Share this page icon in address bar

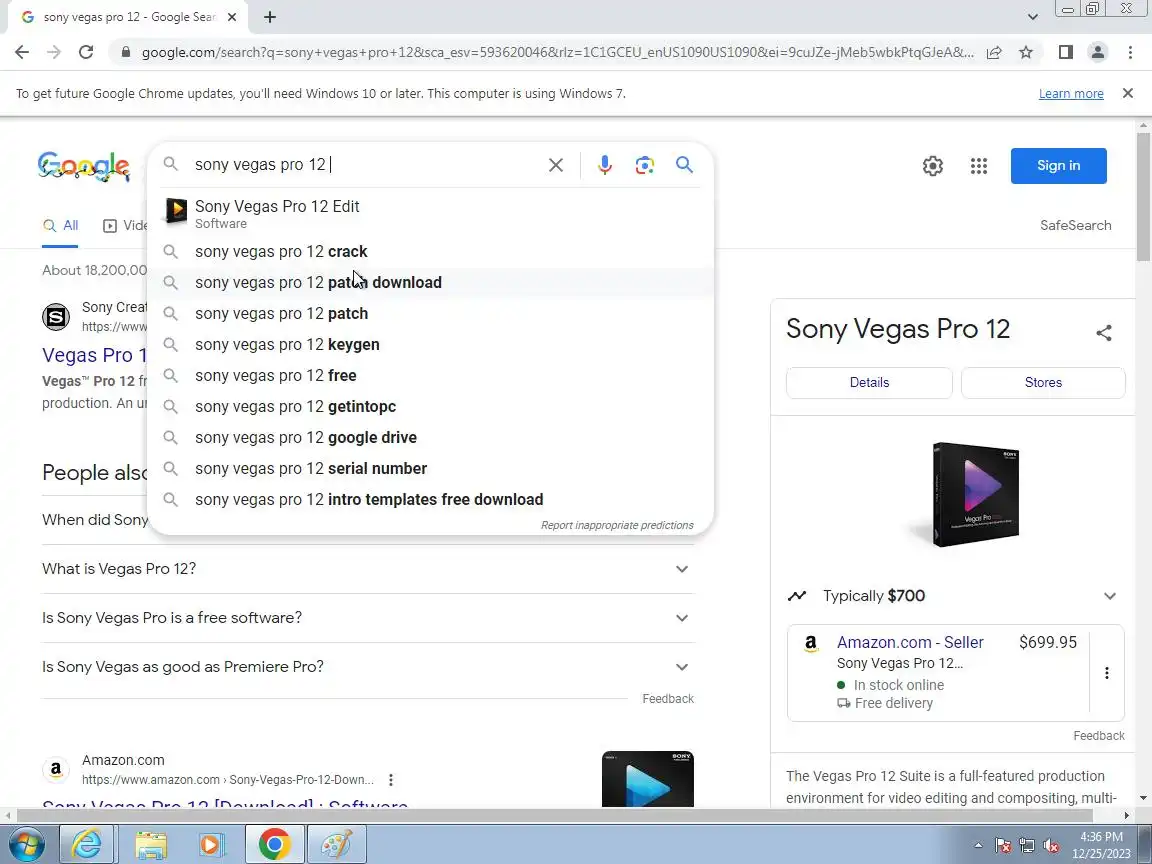tap(994, 52)
